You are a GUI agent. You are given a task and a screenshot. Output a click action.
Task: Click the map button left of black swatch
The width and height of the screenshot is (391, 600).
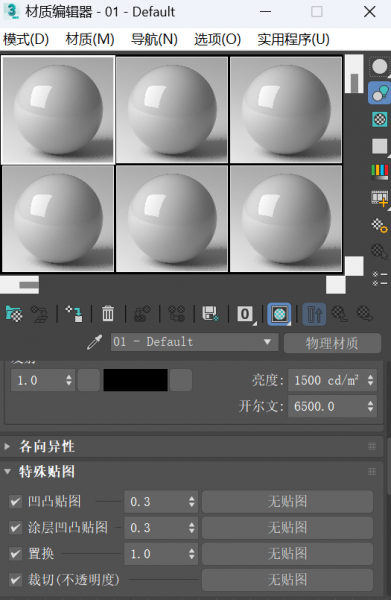(x=89, y=380)
